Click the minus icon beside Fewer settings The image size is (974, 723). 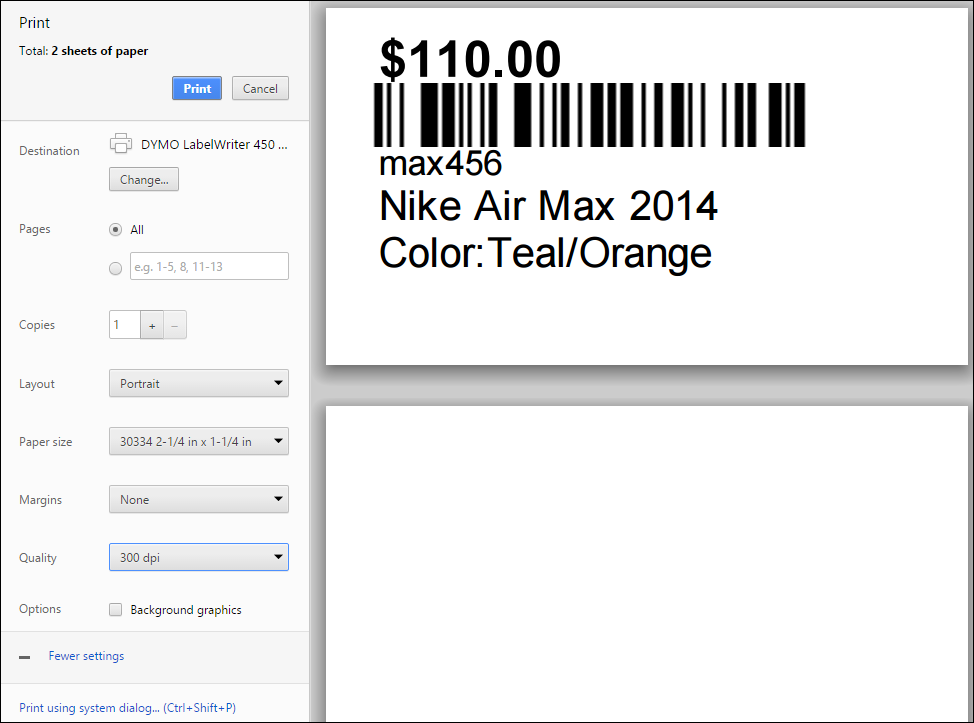click(x=25, y=657)
